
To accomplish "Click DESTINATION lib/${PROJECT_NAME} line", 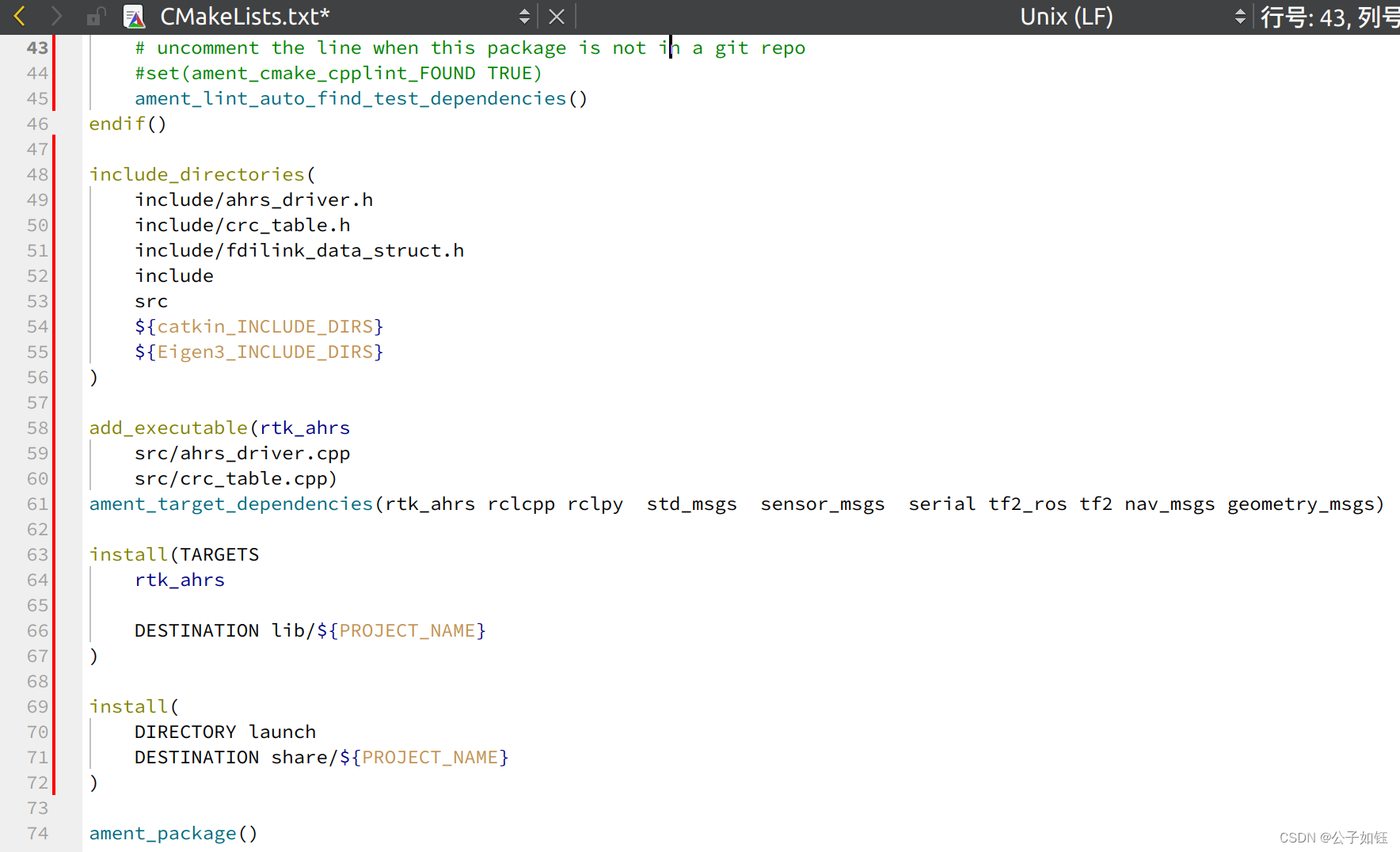I will click(x=310, y=630).
